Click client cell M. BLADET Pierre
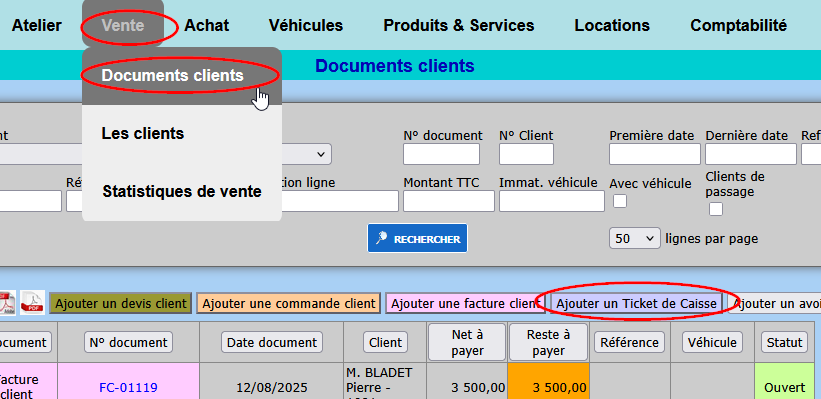 384,381
